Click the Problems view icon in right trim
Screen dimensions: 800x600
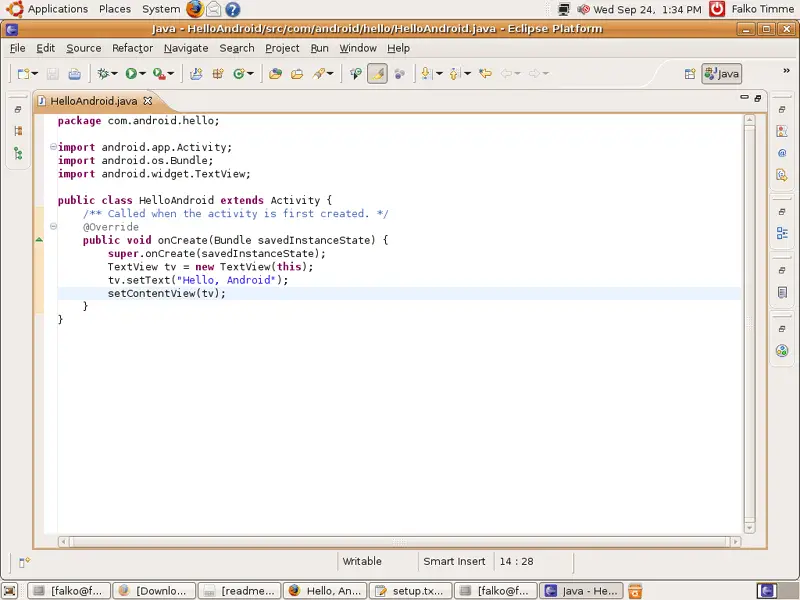pyautogui.click(x=782, y=131)
